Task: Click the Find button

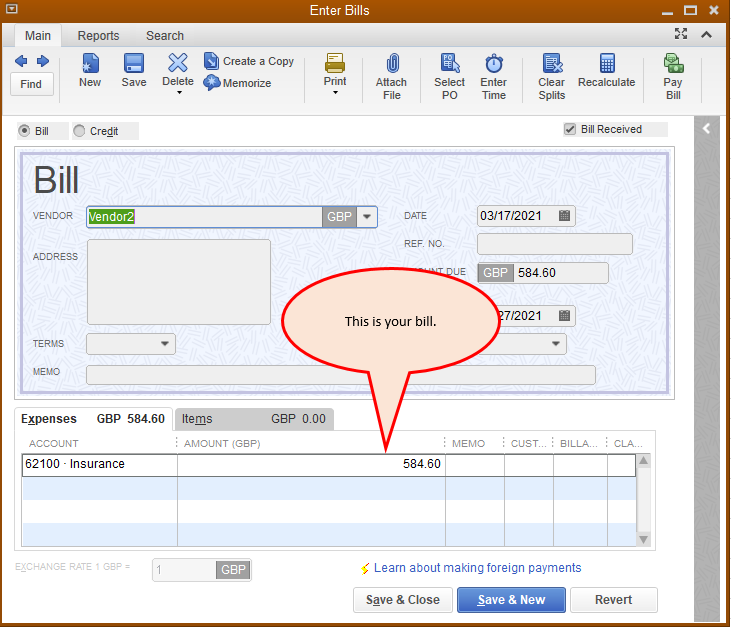Action: (x=31, y=84)
